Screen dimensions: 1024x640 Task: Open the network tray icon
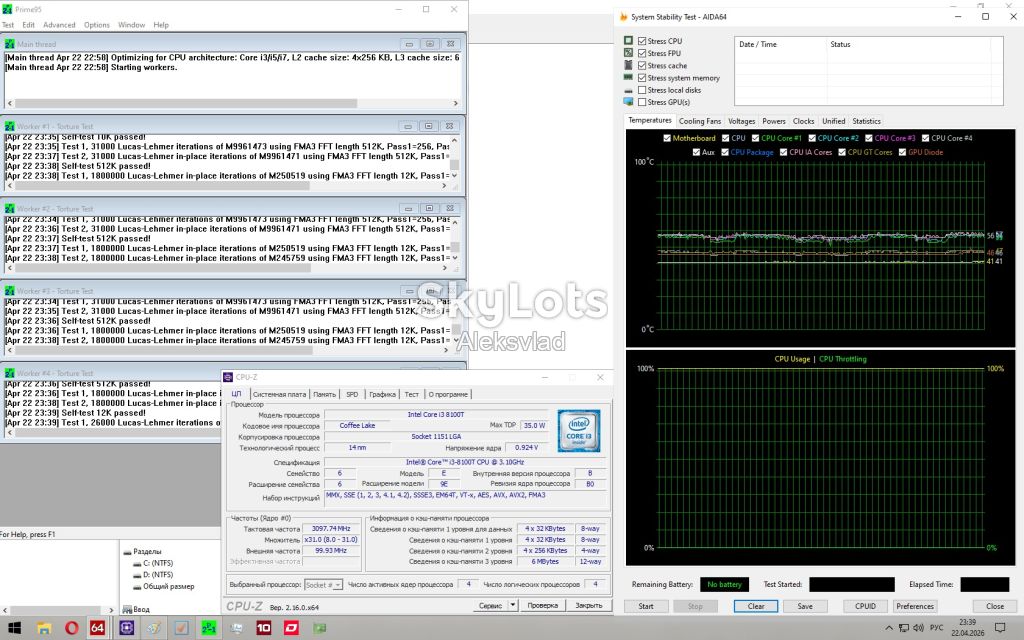(x=904, y=628)
